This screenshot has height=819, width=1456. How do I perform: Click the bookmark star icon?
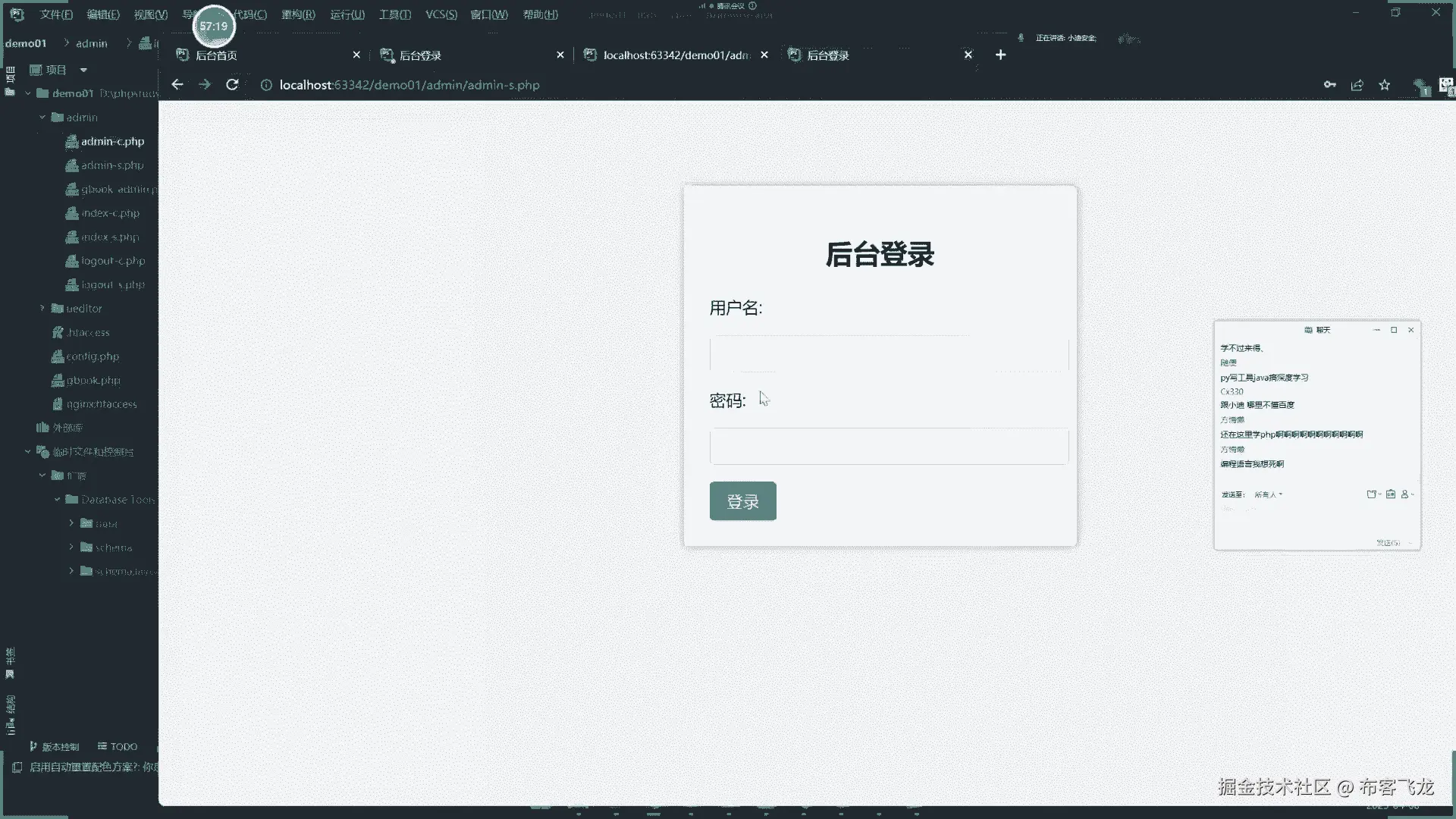tap(1385, 85)
